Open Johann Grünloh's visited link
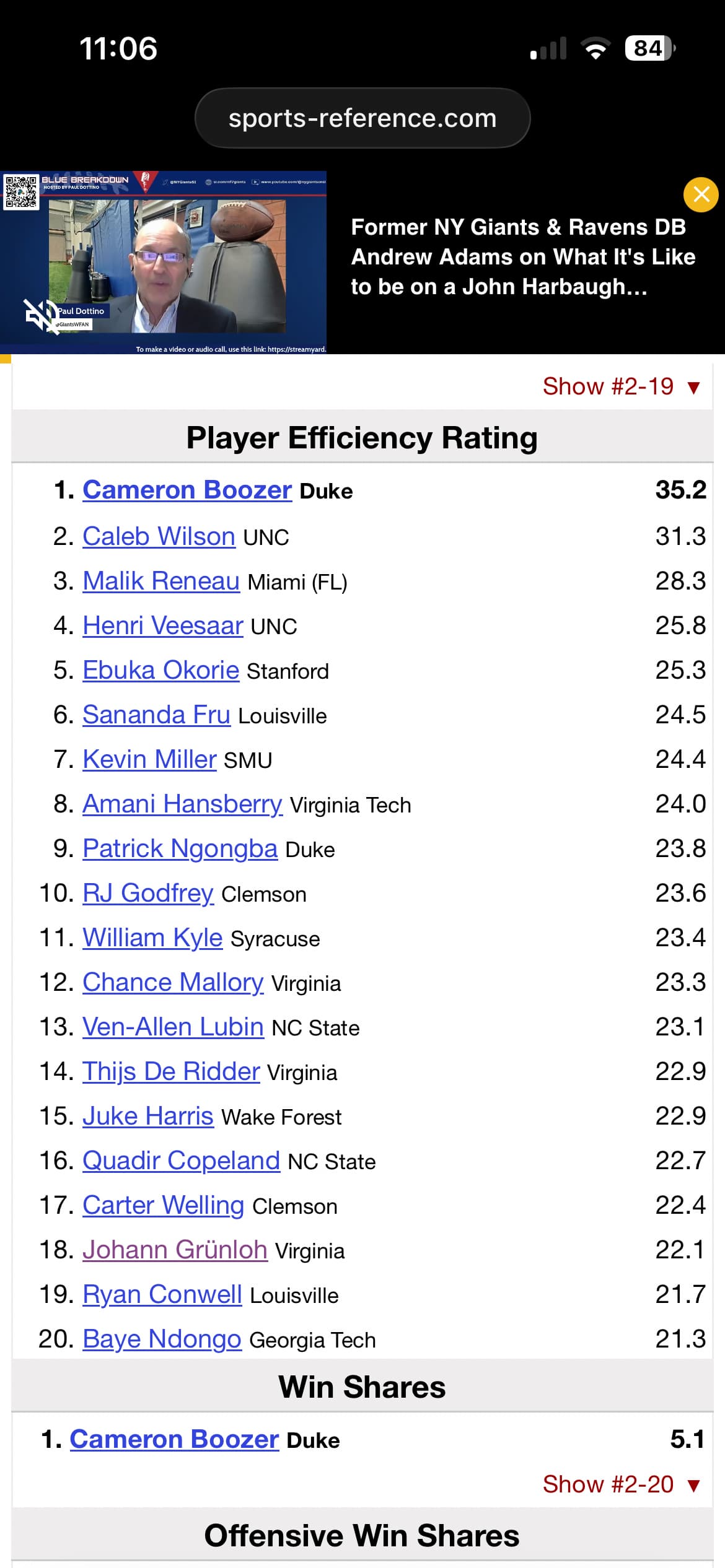 pos(175,1250)
